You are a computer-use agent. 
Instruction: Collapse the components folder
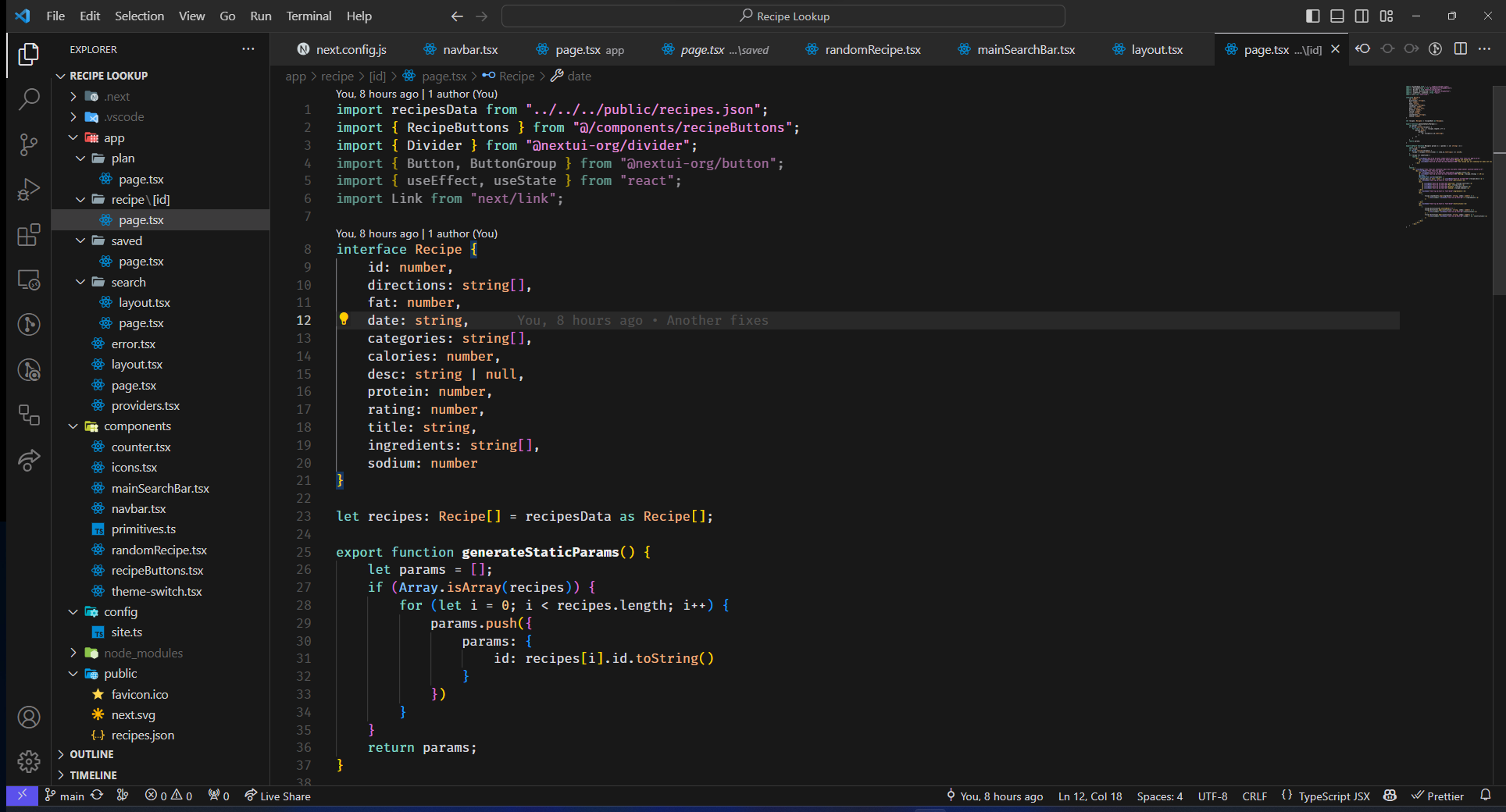pyautogui.click(x=137, y=426)
